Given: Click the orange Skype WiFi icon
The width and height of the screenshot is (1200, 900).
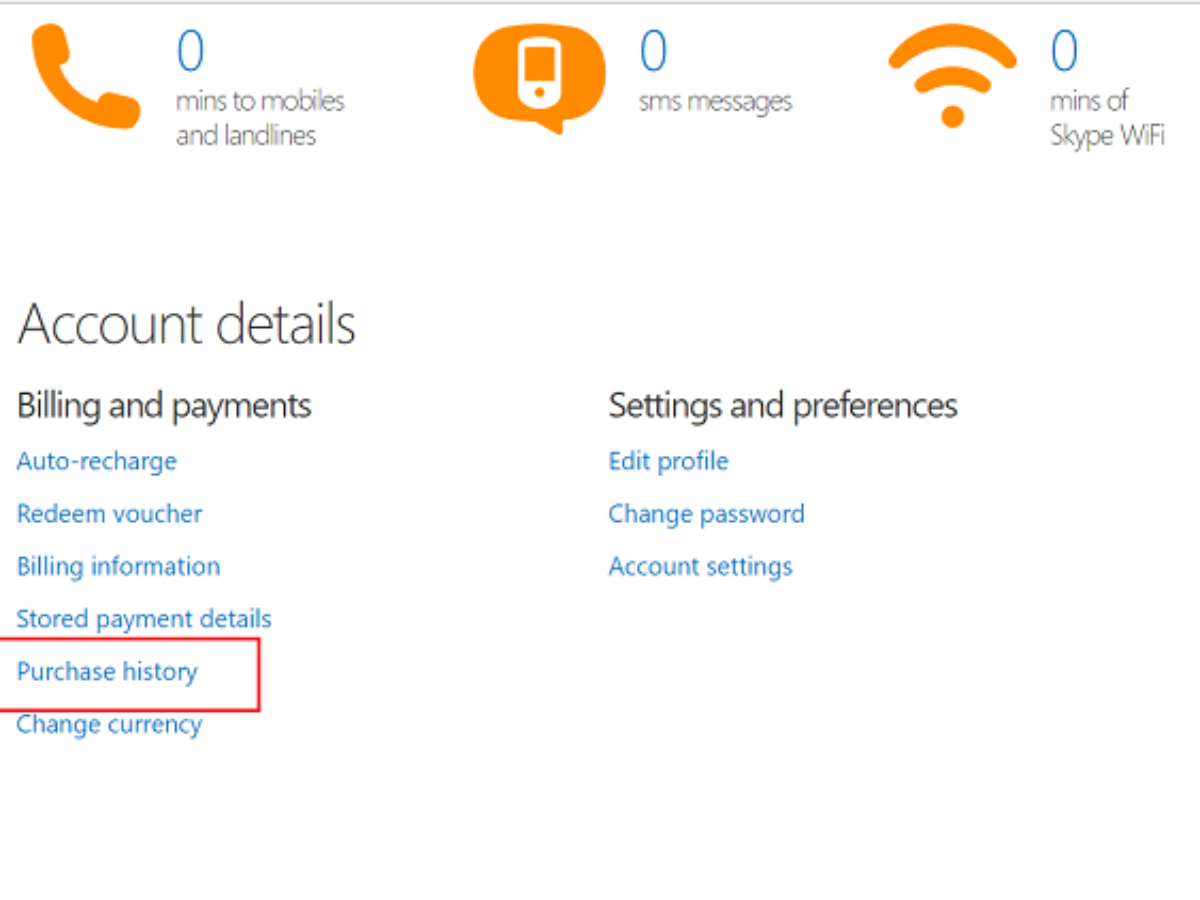Looking at the screenshot, I should click(952, 76).
